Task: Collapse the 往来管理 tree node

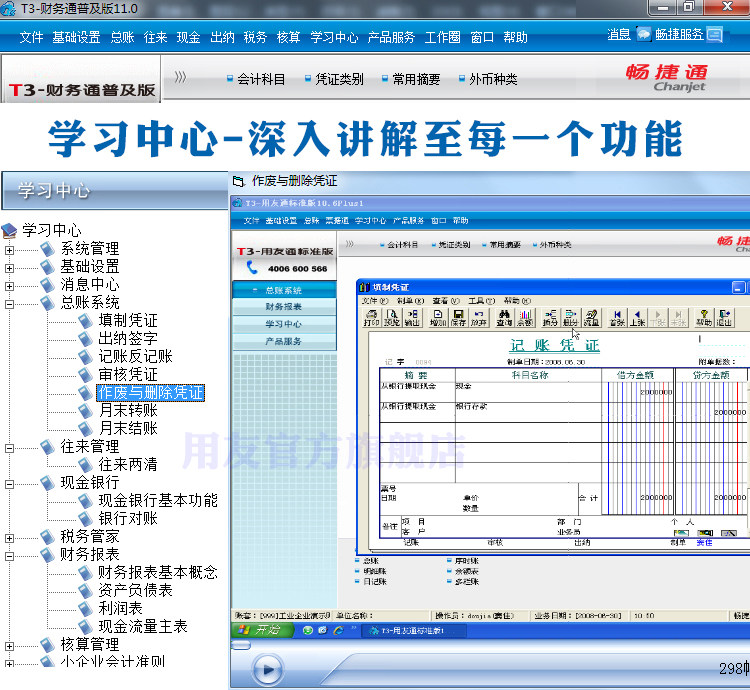Action: click(10, 448)
